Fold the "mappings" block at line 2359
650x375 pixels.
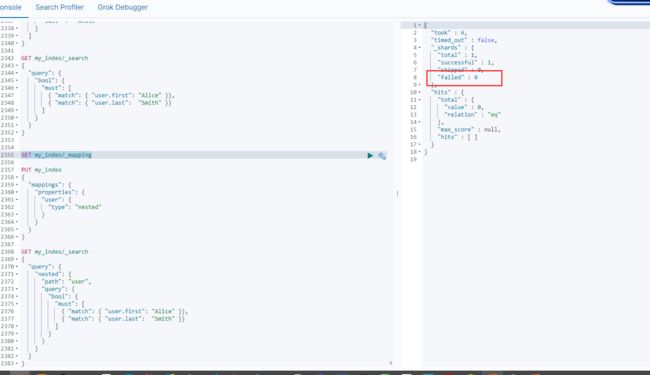[17, 185]
